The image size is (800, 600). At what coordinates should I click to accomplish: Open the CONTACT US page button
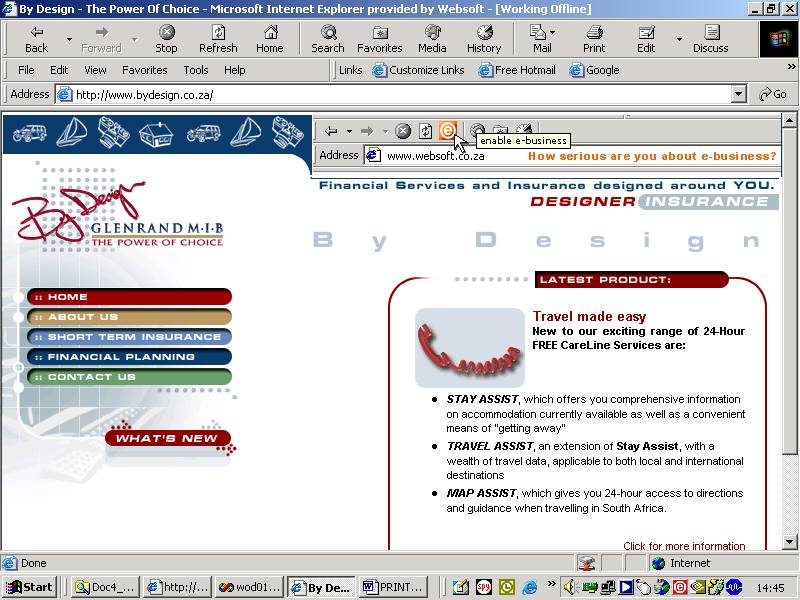point(130,377)
